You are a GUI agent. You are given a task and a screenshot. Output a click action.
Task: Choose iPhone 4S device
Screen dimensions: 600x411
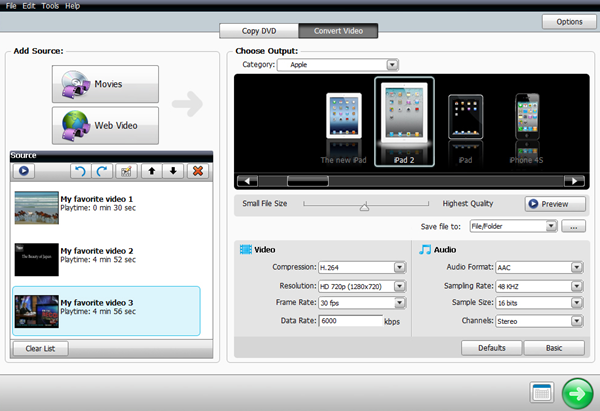[527, 129]
